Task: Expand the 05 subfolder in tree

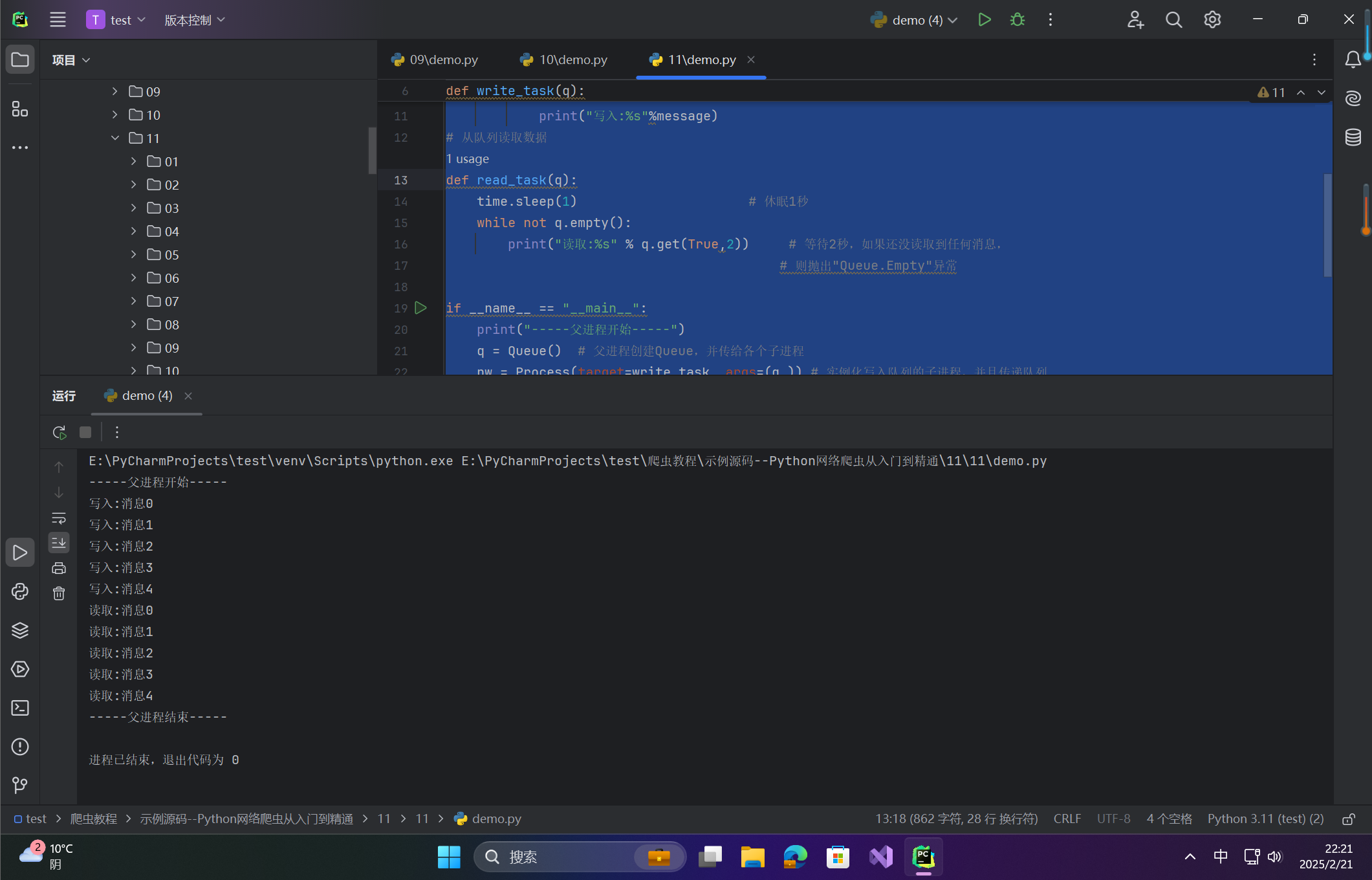Action: 133,254
